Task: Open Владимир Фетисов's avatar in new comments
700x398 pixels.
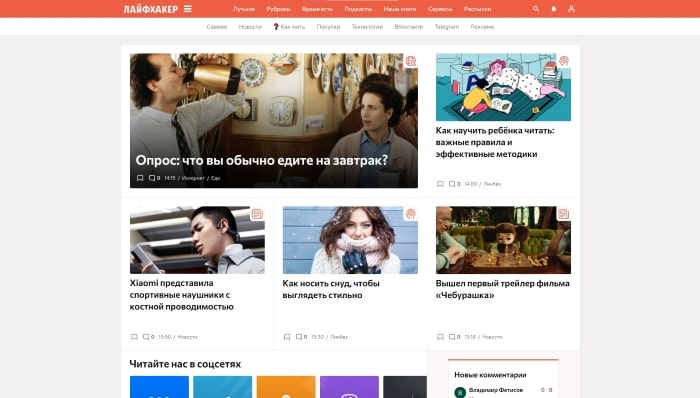Action: coord(460,392)
